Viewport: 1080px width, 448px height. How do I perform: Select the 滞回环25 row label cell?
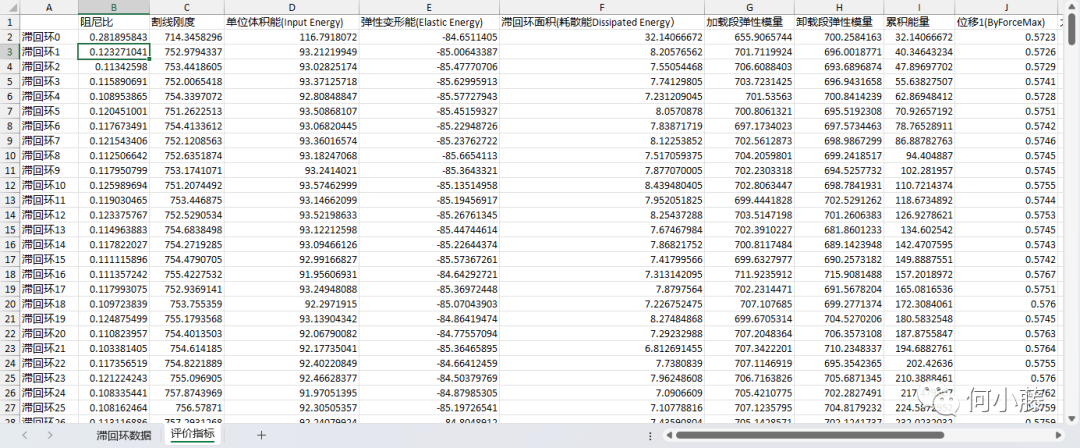[49, 407]
